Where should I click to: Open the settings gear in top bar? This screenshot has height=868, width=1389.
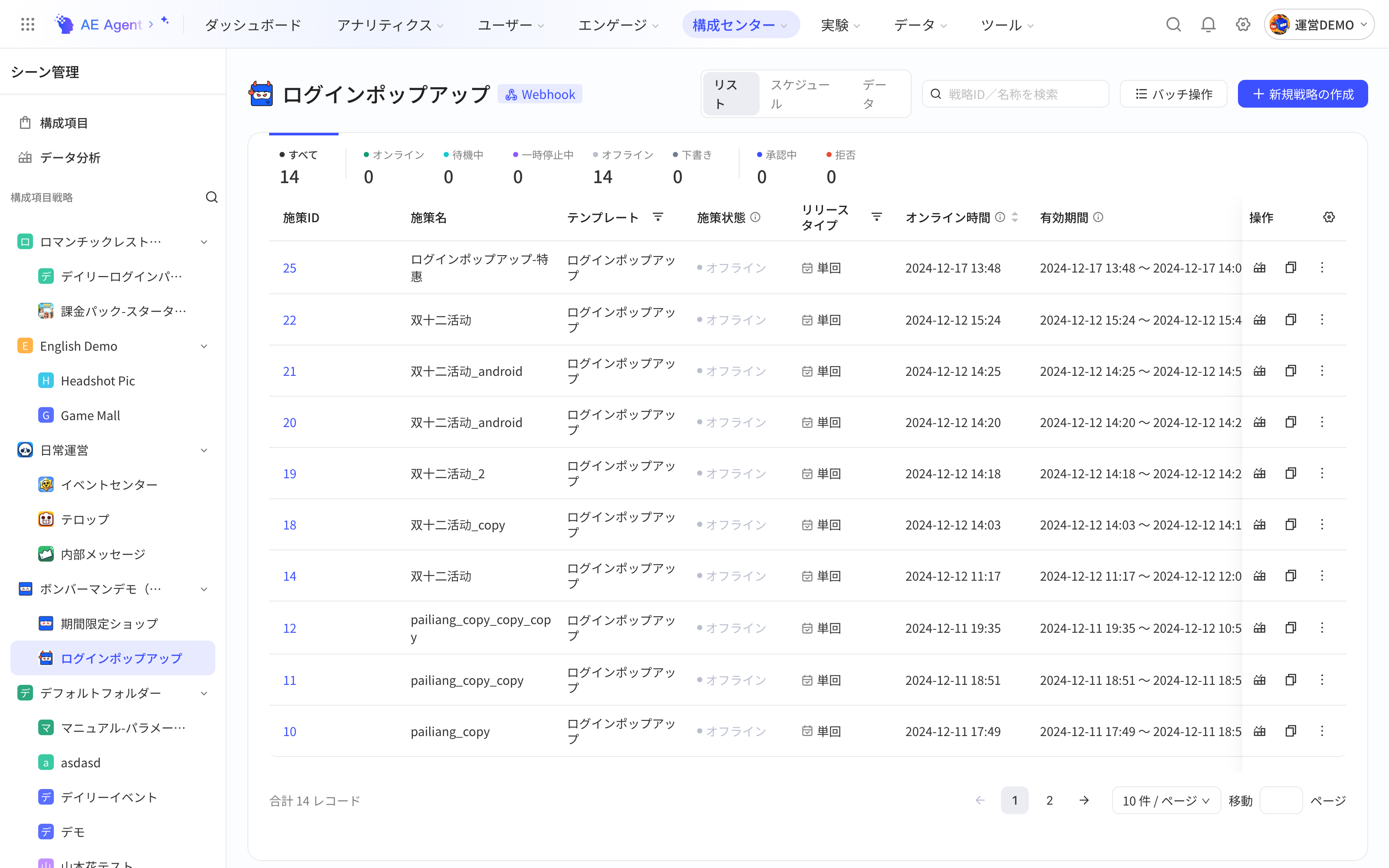click(1243, 25)
